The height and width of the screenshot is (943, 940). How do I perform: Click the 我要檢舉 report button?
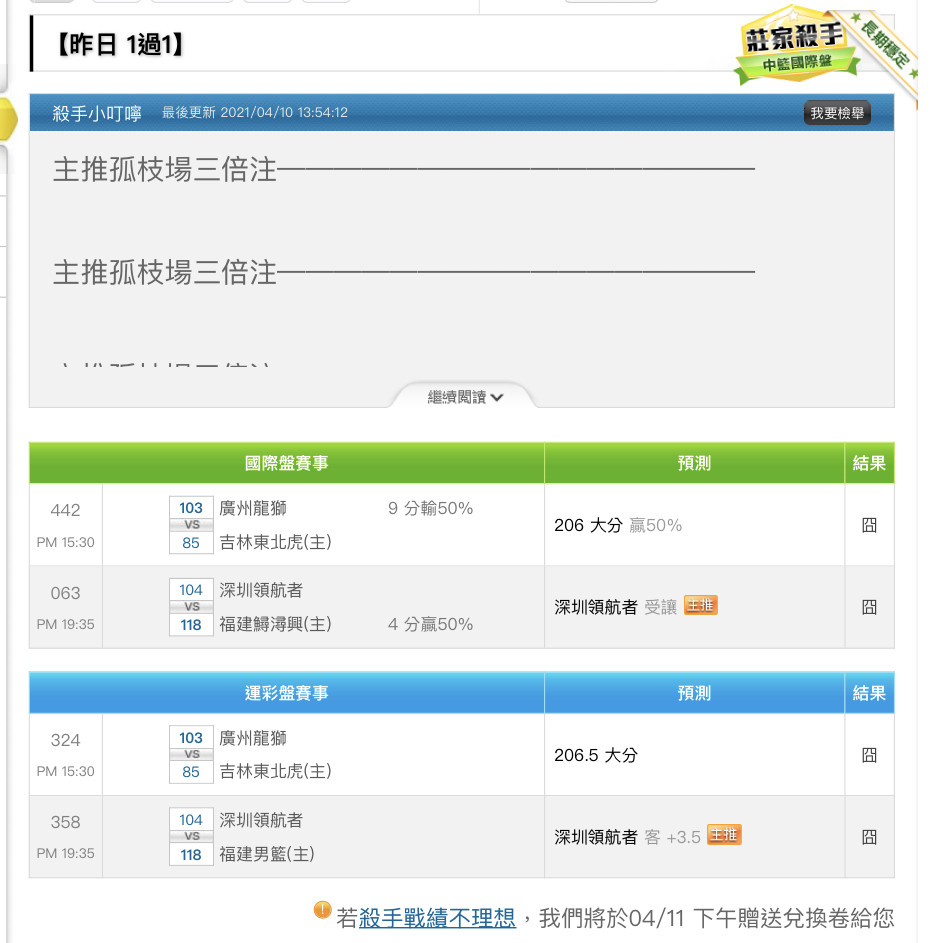(837, 112)
